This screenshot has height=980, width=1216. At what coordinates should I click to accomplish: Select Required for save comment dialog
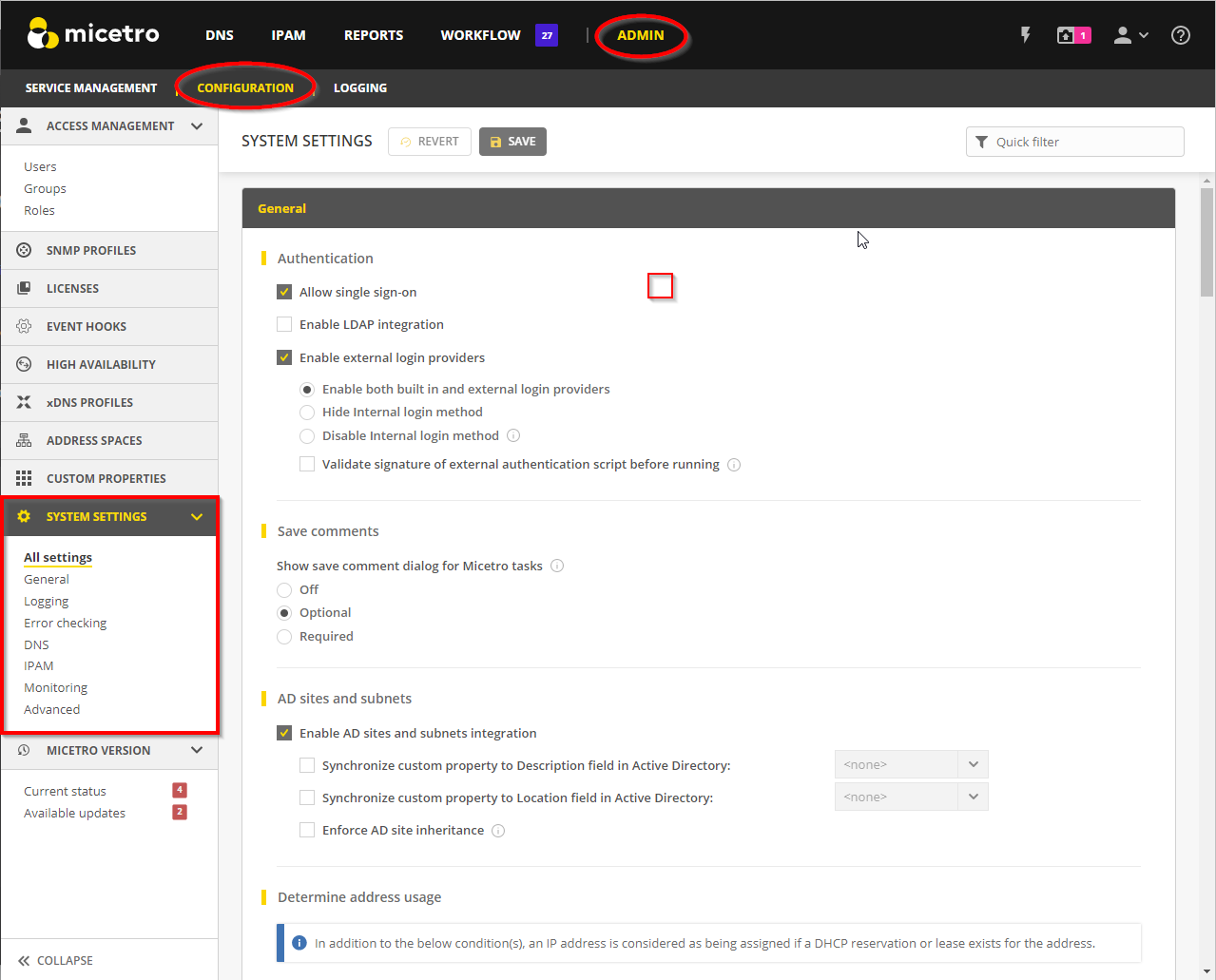tap(284, 637)
